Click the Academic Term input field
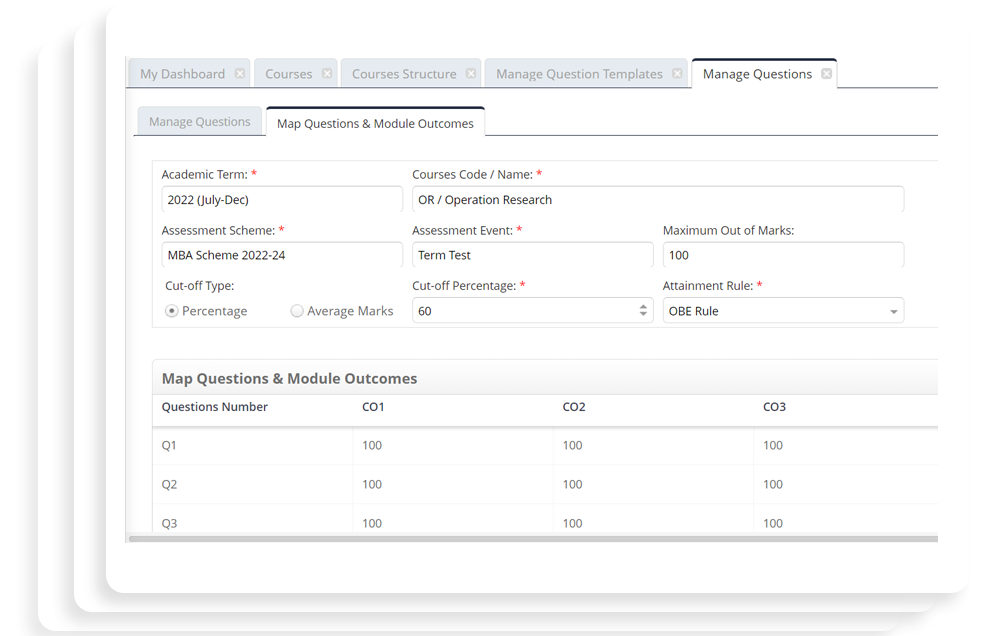The image size is (1000, 636). (x=281, y=199)
